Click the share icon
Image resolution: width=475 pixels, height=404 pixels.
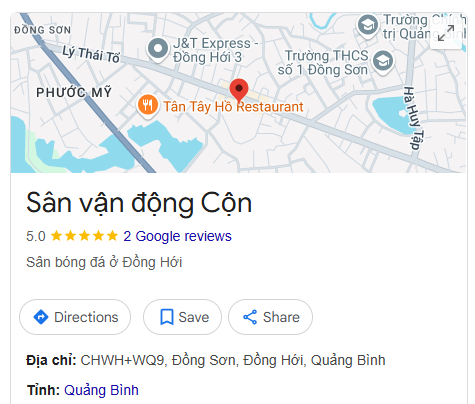[x=250, y=317]
